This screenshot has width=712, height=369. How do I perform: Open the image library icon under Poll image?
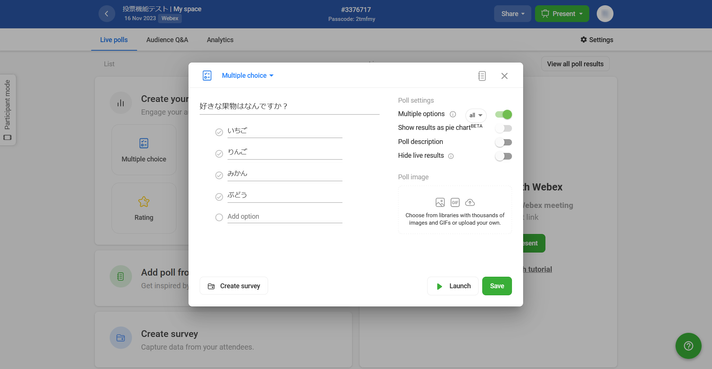click(x=440, y=202)
